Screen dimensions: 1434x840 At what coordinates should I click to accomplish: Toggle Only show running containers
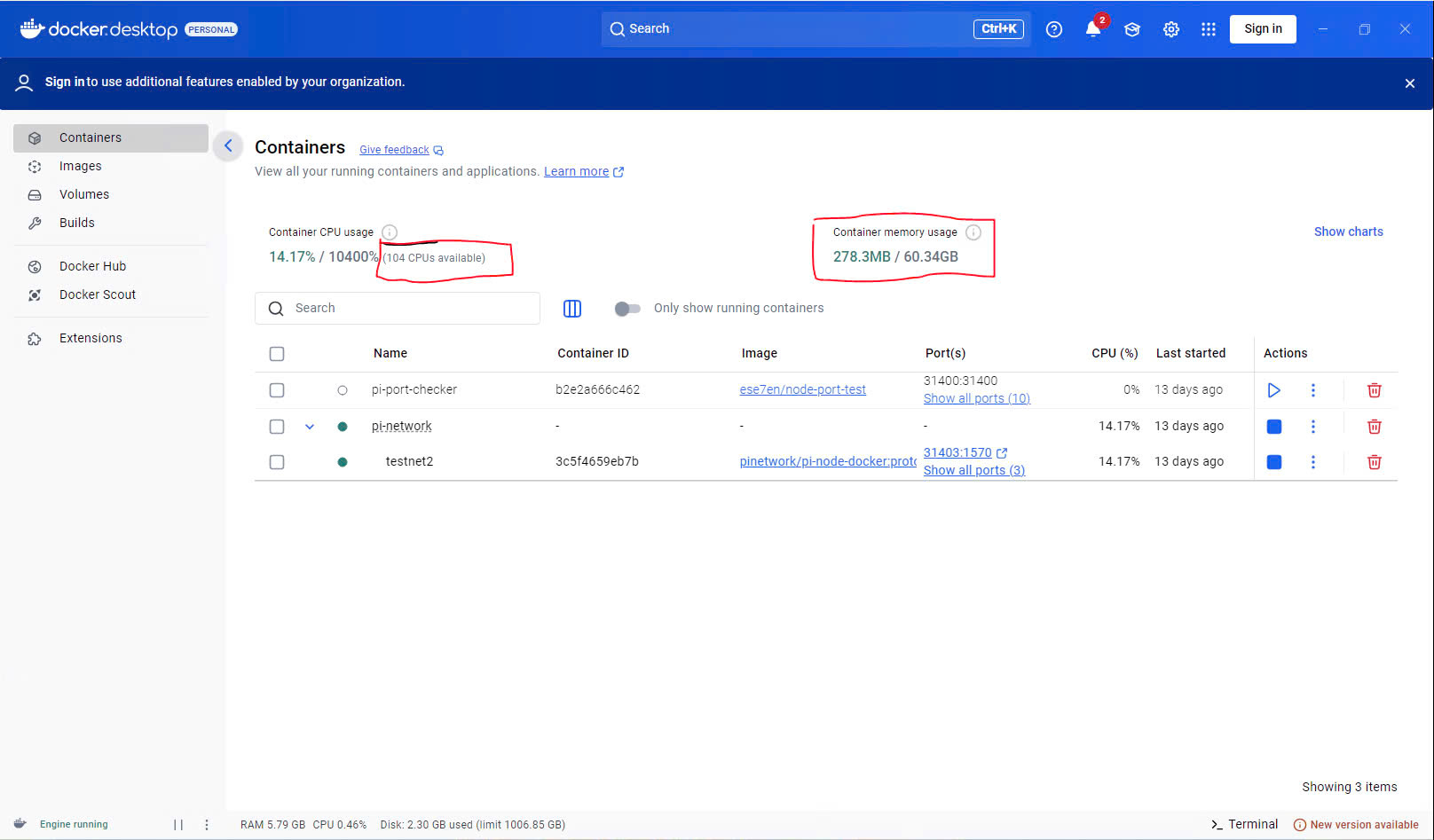point(627,309)
